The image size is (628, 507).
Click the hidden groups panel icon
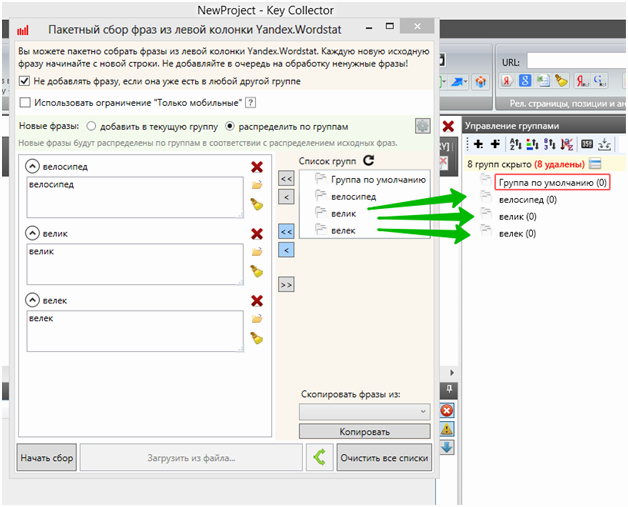pos(595,164)
